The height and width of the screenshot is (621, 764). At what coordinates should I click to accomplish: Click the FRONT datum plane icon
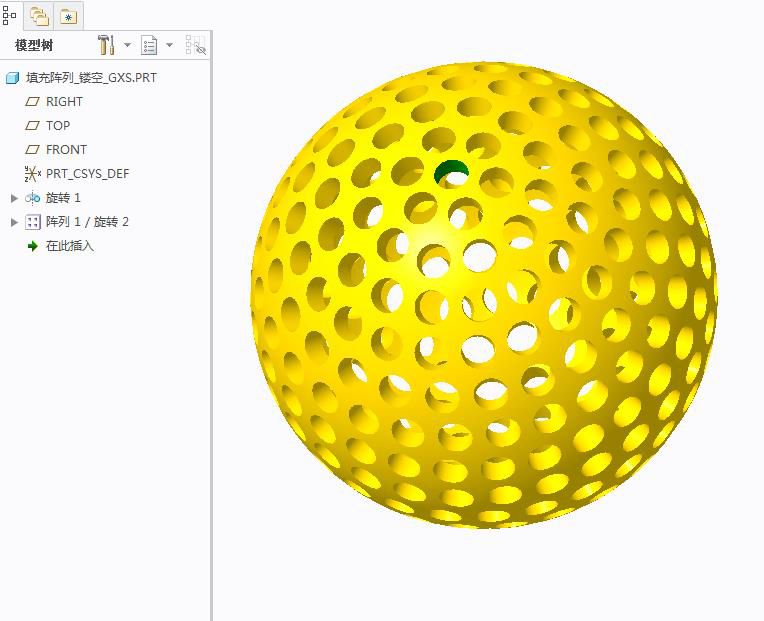click(32, 149)
